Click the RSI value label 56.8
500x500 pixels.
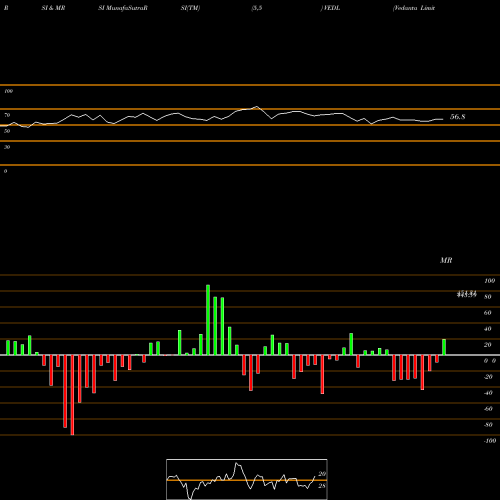[457, 117]
